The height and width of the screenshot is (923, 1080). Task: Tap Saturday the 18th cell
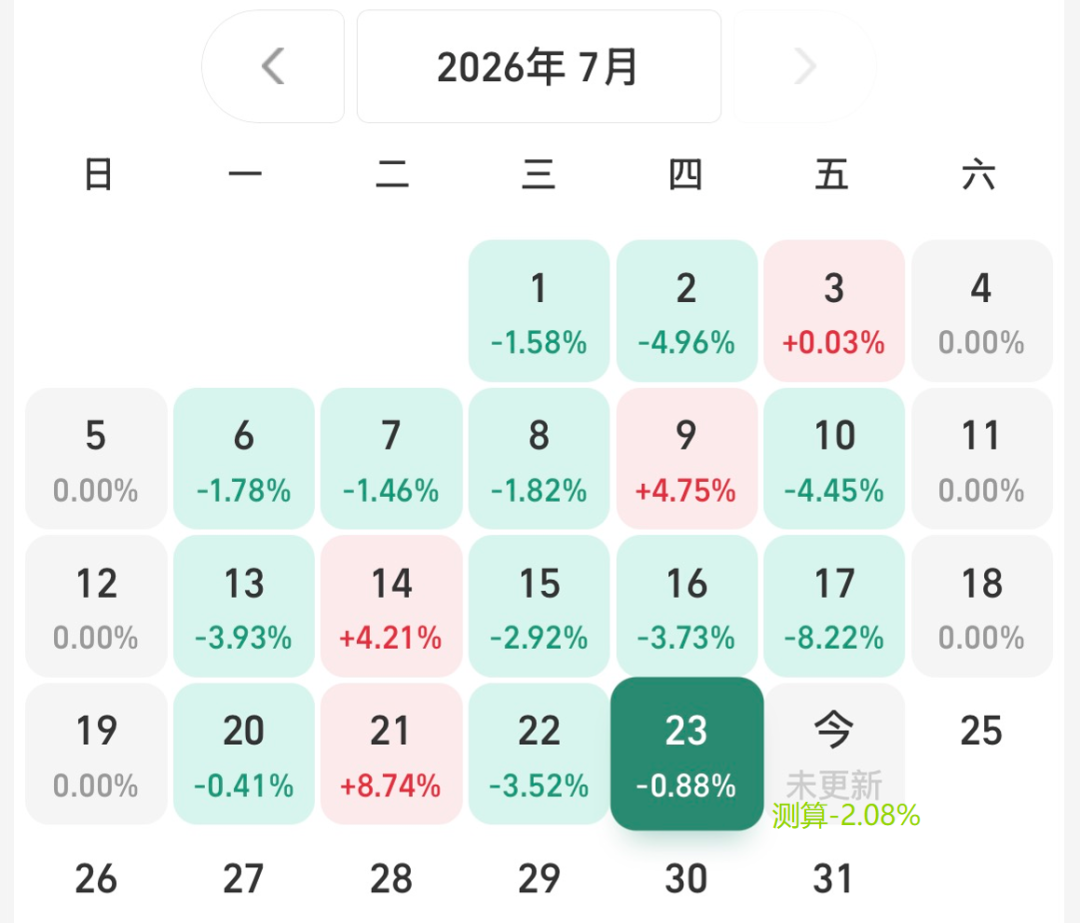click(x=982, y=606)
